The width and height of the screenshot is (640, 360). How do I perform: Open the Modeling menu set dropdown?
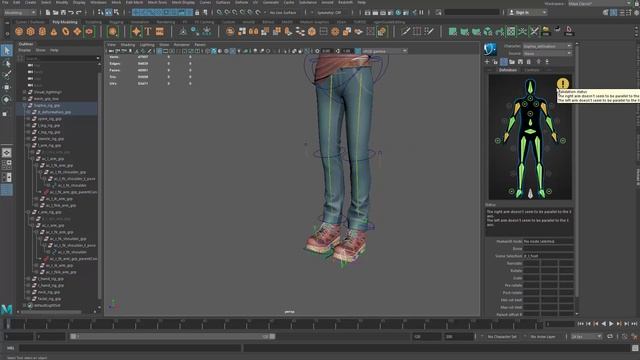(20, 13)
